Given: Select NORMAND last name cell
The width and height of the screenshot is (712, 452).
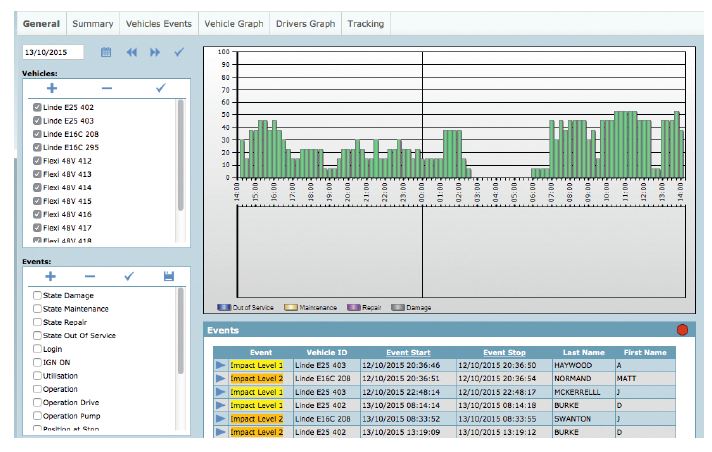Looking at the screenshot, I should coord(583,378).
